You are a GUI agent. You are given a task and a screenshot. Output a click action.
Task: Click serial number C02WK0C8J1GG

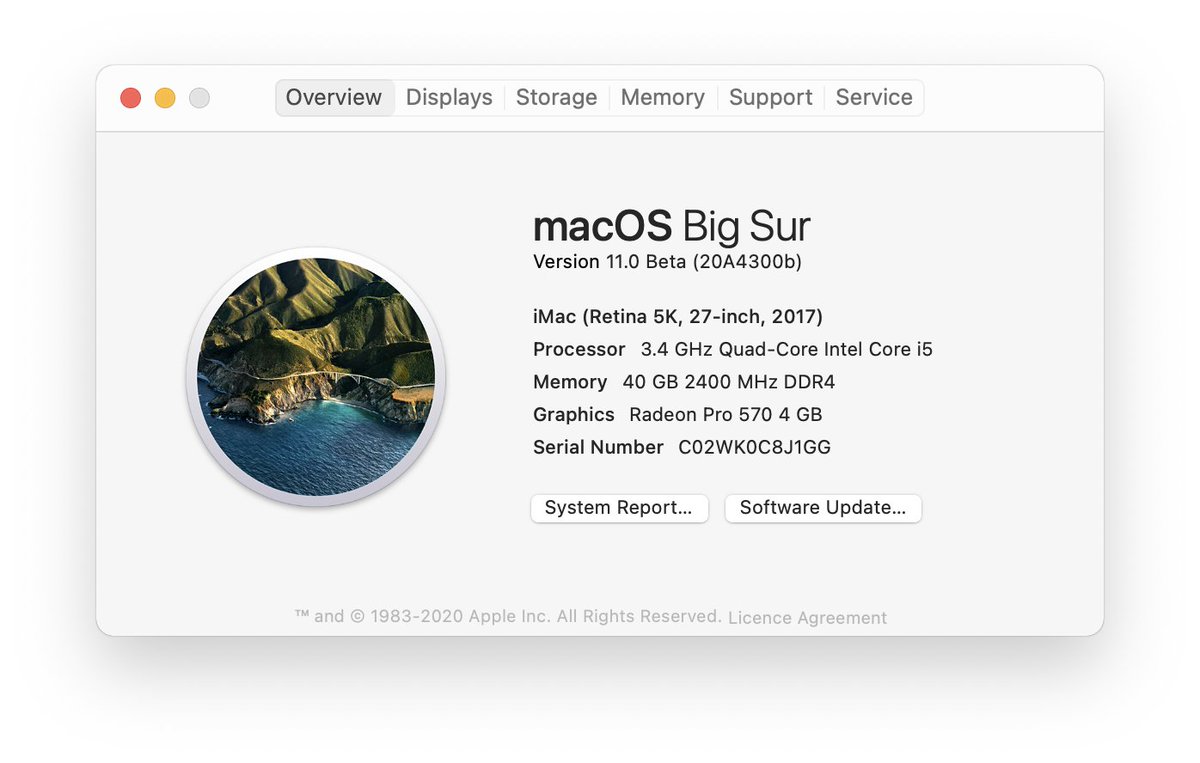tap(755, 447)
